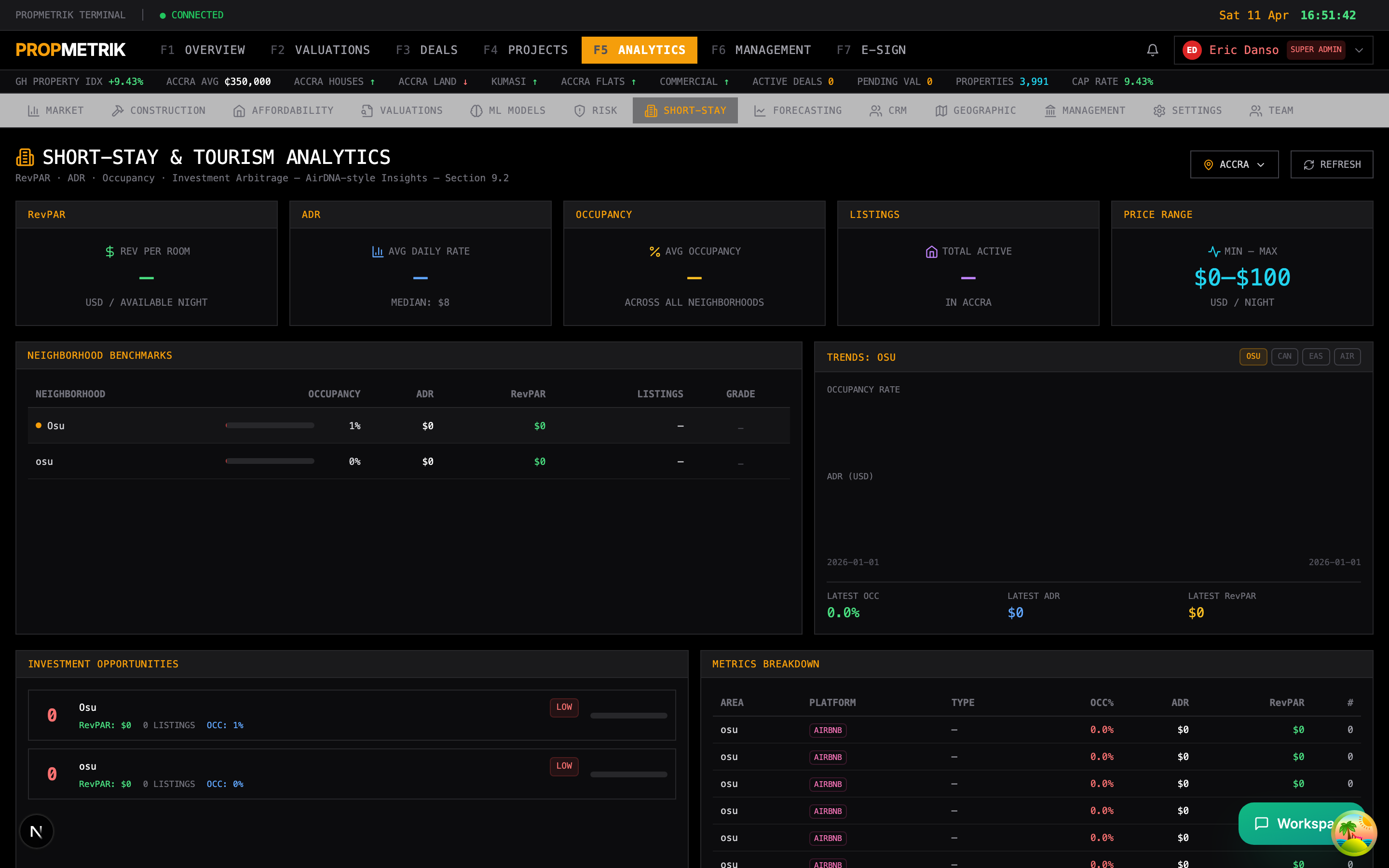The width and height of the screenshot is (1389, 868).
Task: Click the ED user avatar
Action: point(1192,50)
